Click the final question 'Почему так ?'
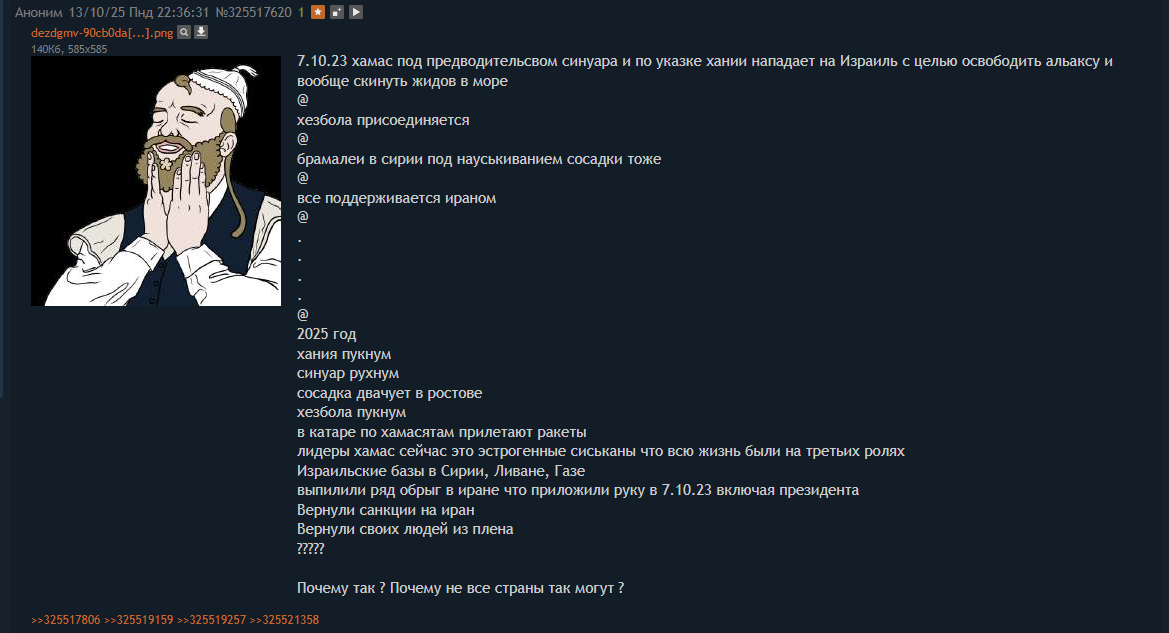Image resolution: width=1169 pixels, height=633 pixels. (x=341, y=588)
